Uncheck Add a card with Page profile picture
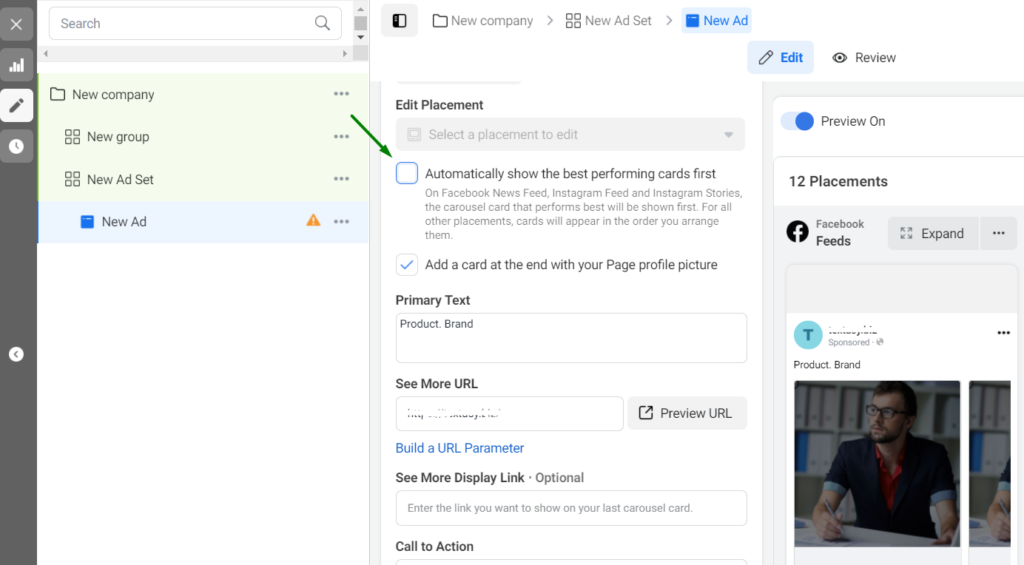 tap(407, 265)
